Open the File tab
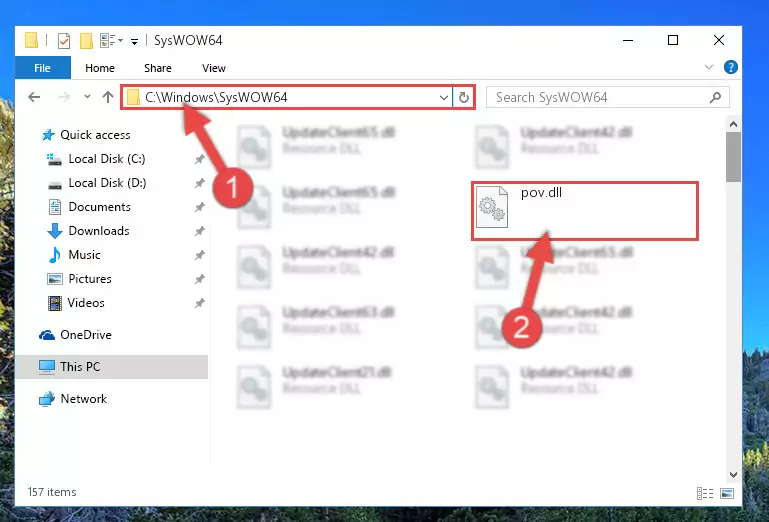This screenshot has width=769, height=522. 43,68
